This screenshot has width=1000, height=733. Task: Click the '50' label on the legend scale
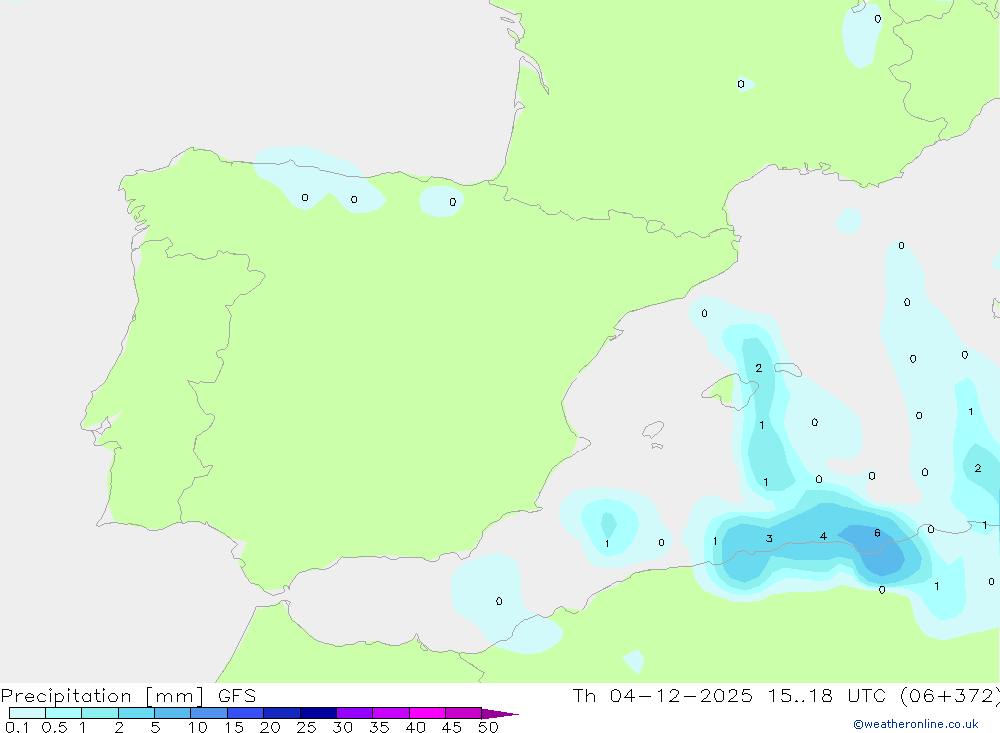(x=488, y=727)
